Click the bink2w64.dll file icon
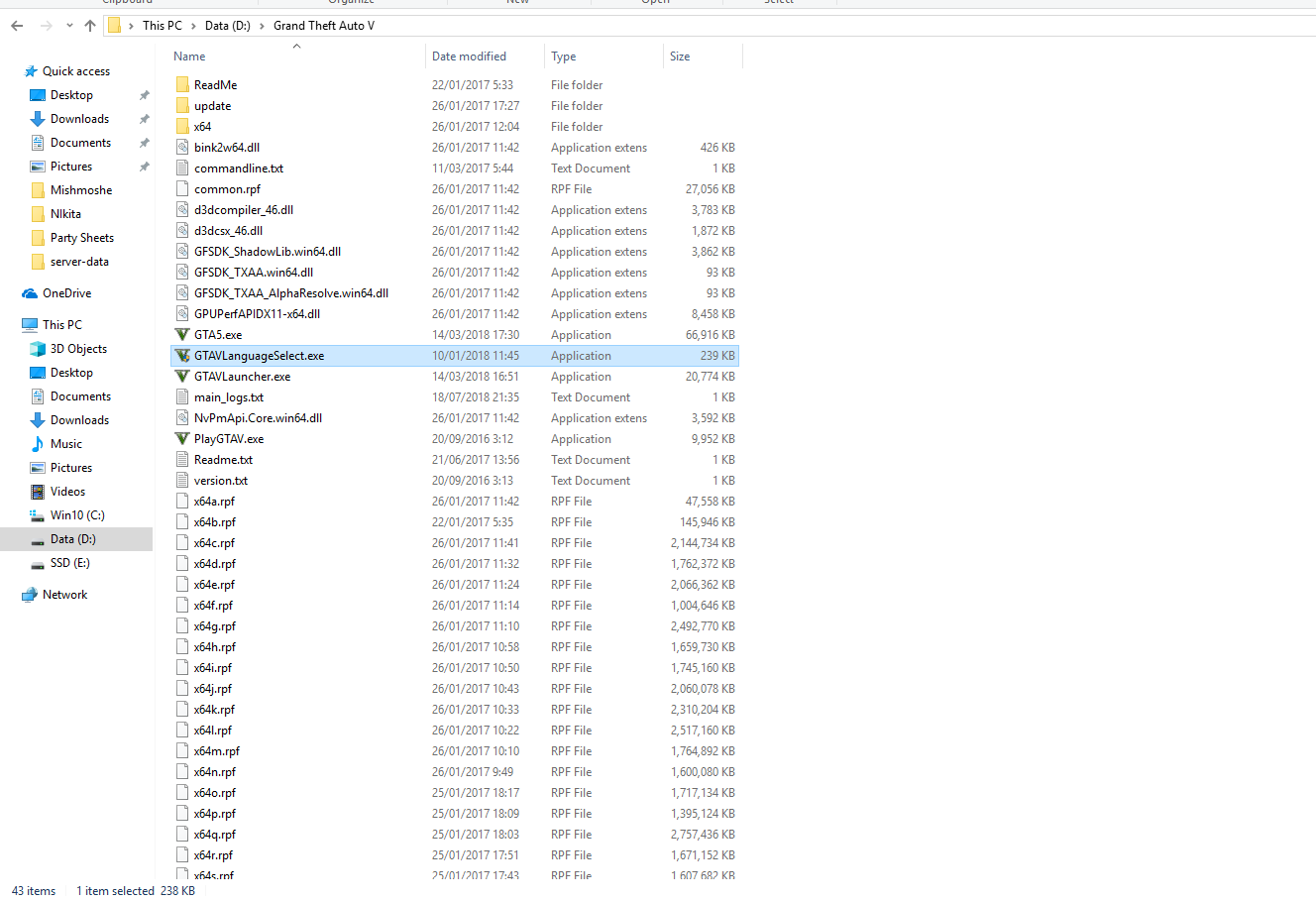The width and height of the screenshot is (1316, 901). click(182, 148)
